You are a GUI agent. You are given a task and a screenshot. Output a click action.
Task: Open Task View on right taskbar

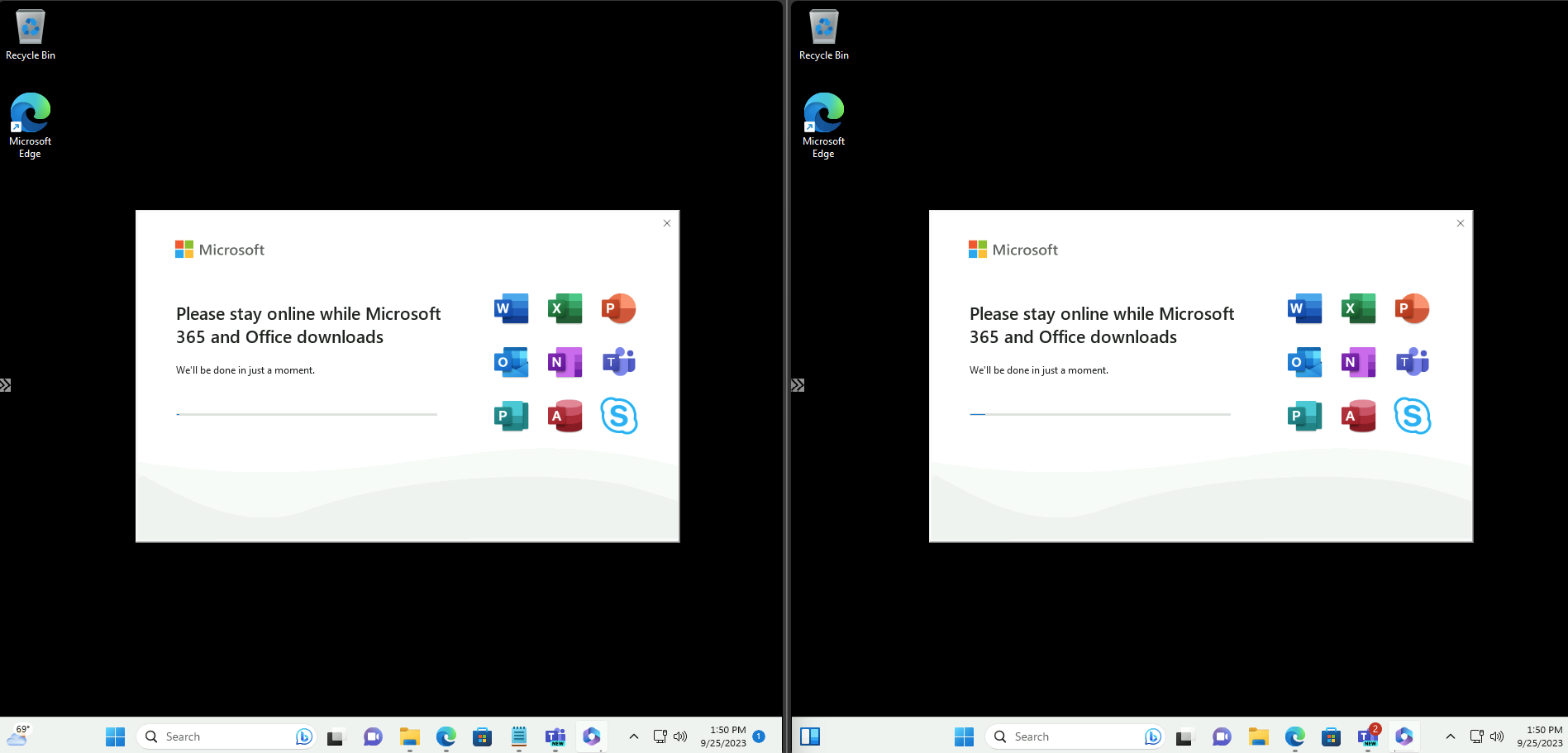tap(1184, 736)
